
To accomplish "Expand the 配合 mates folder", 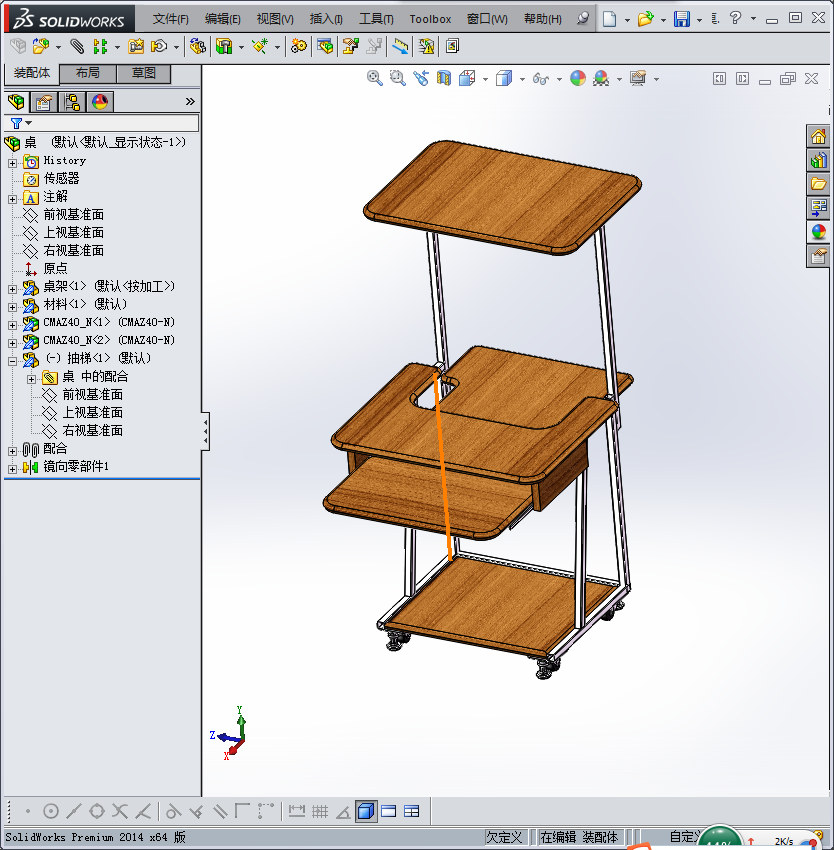I will click(x=12, y=451).
